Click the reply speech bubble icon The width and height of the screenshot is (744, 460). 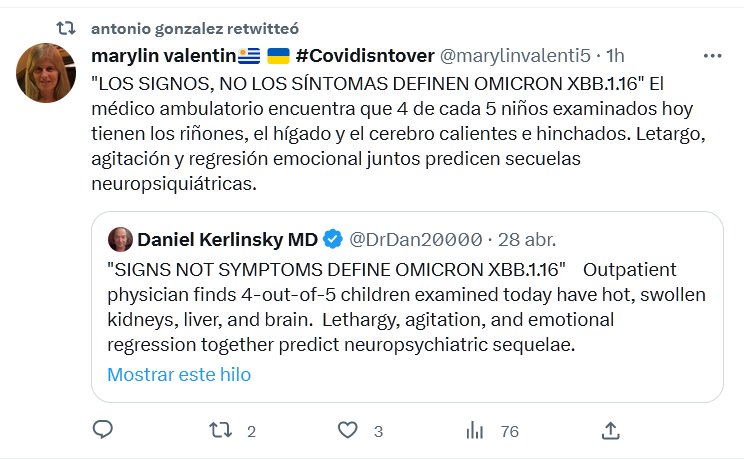click(102, 430)
